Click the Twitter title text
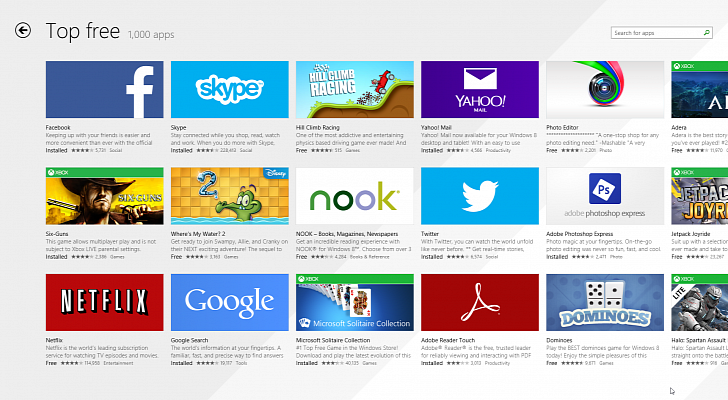 [430, 234]
